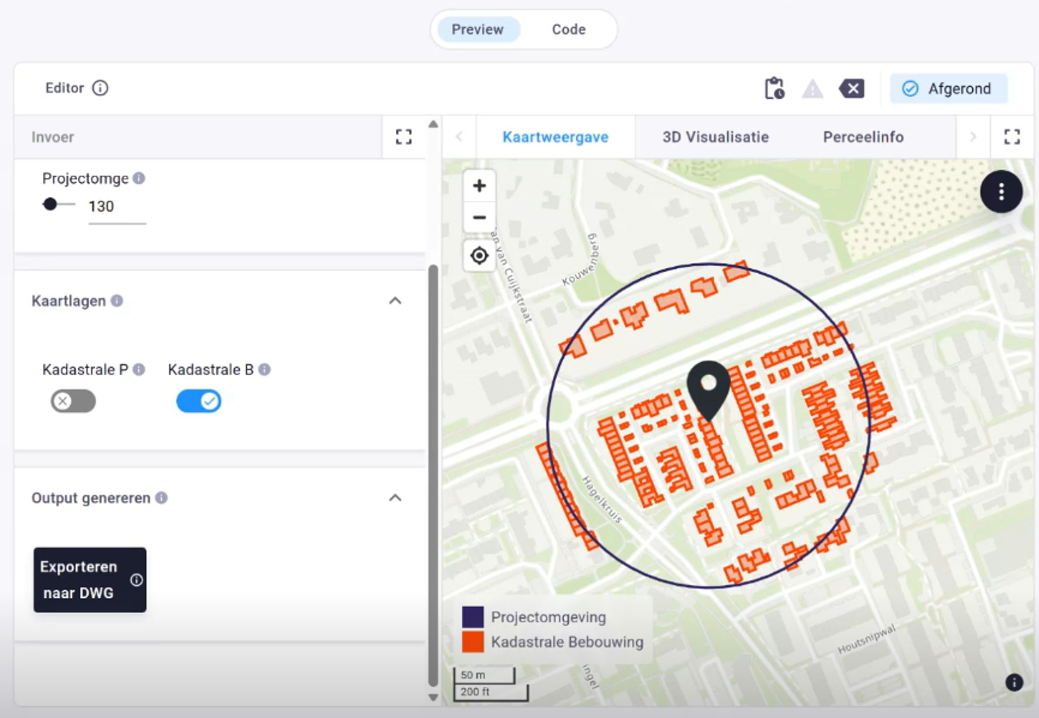Expand the Invoer panel to fullscreen
Viewport: 1039px width, 718px height.
(x=403, y=137)
